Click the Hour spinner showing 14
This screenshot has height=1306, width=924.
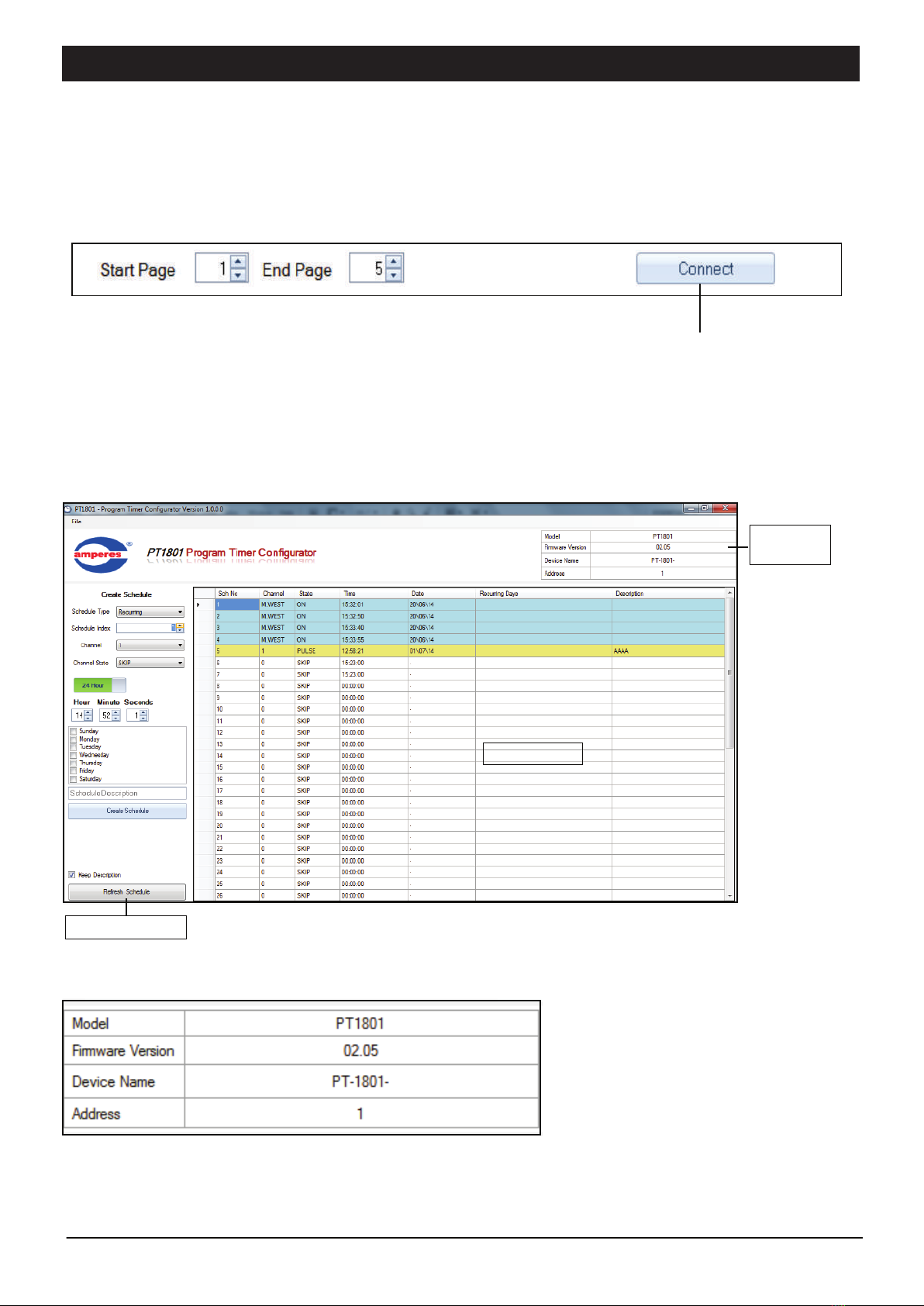(82, 715)
